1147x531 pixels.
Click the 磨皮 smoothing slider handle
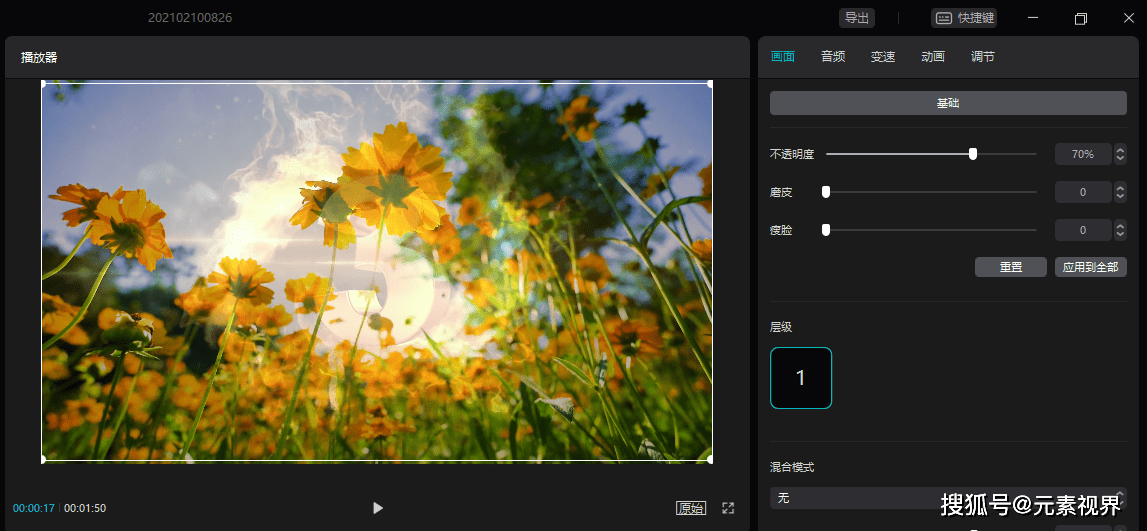826,192
